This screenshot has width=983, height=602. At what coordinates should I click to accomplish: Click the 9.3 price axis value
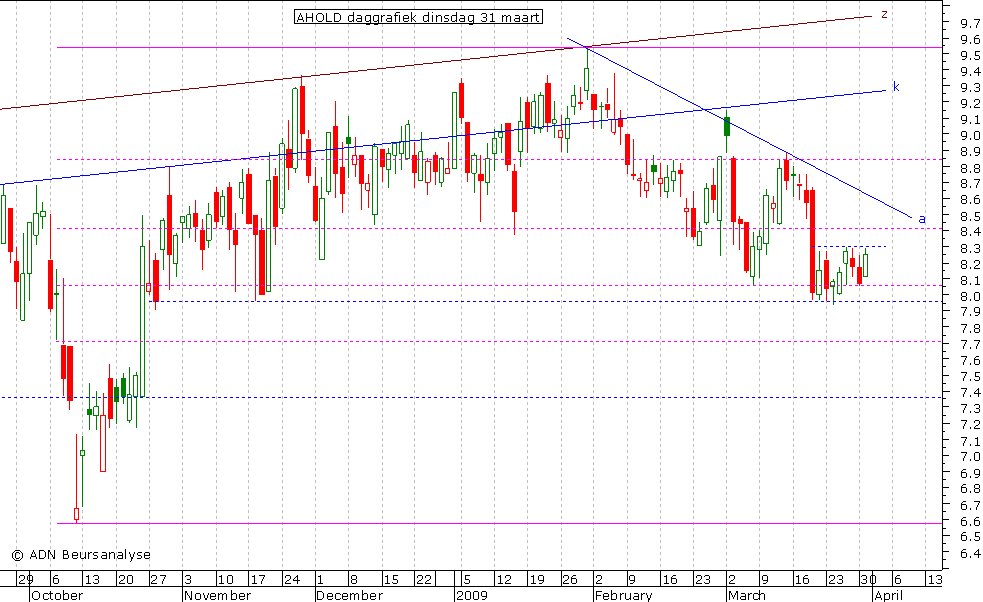pyautogui.click(x=970, y=88)
